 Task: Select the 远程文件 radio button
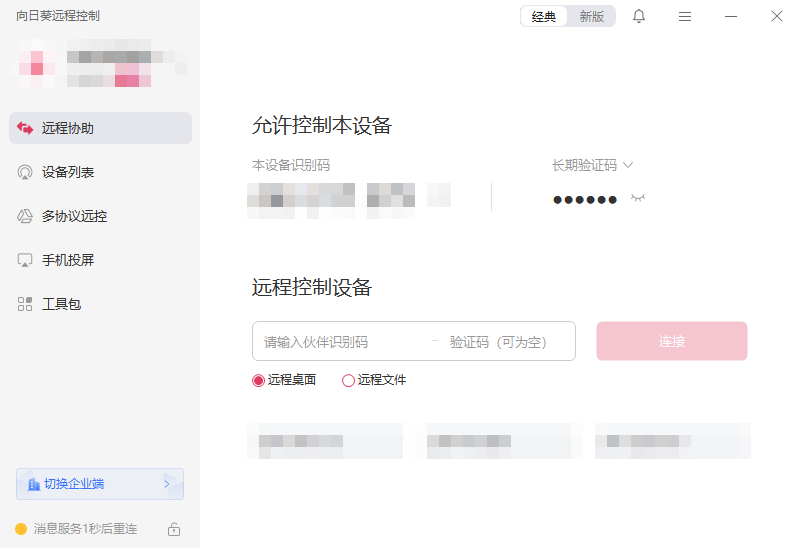pos(348,380)
